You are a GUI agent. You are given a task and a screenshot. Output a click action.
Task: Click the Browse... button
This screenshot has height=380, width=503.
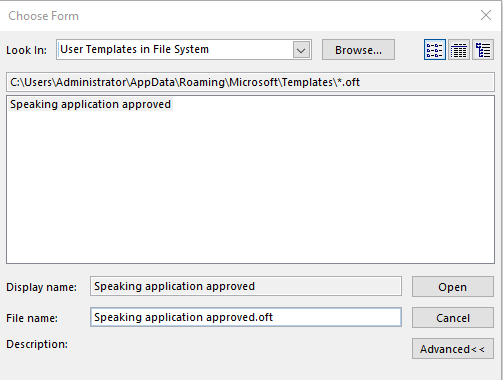click(358, 50)
